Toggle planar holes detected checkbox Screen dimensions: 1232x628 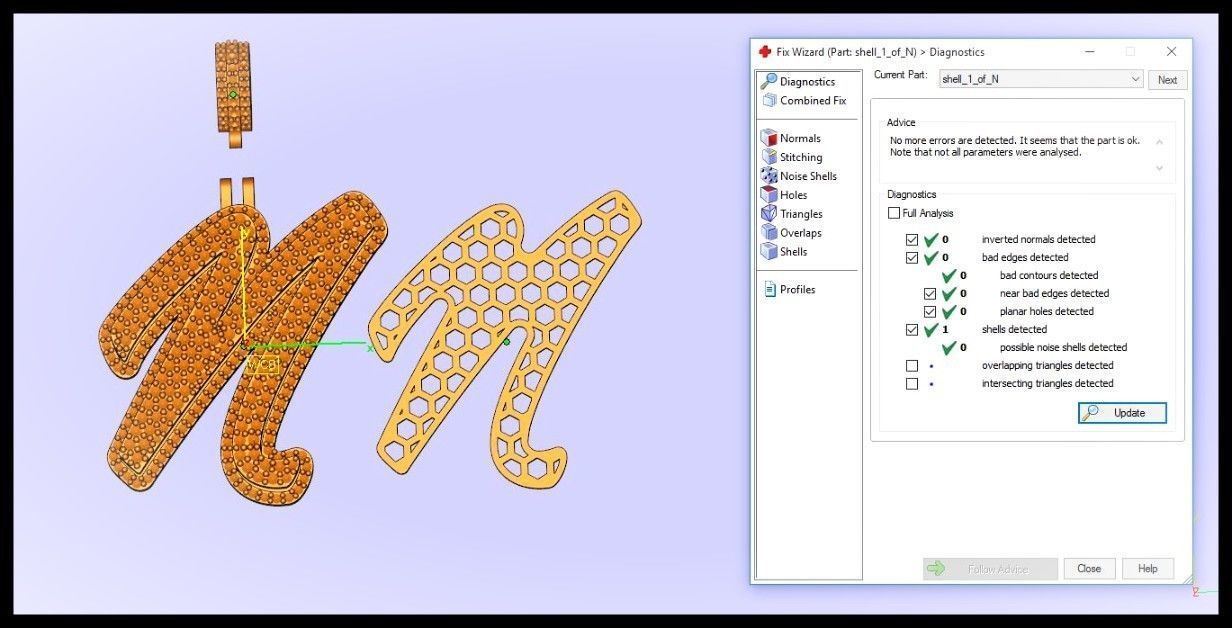pos(930,312)
